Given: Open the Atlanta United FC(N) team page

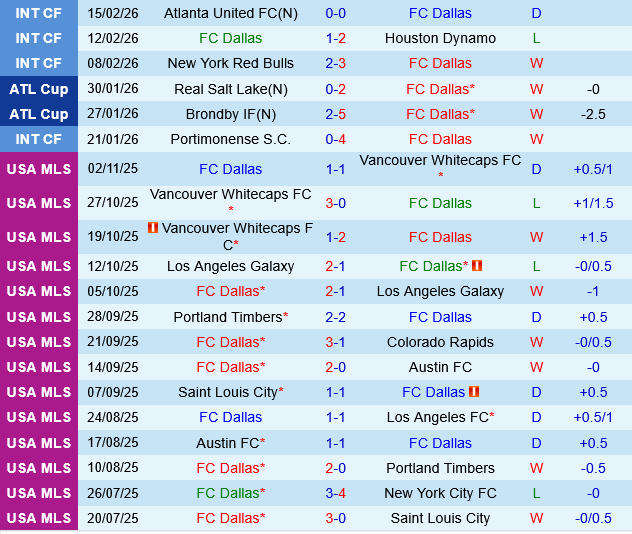Looking at the screenshot, I should pyautogui.click(x=230, y=13).
